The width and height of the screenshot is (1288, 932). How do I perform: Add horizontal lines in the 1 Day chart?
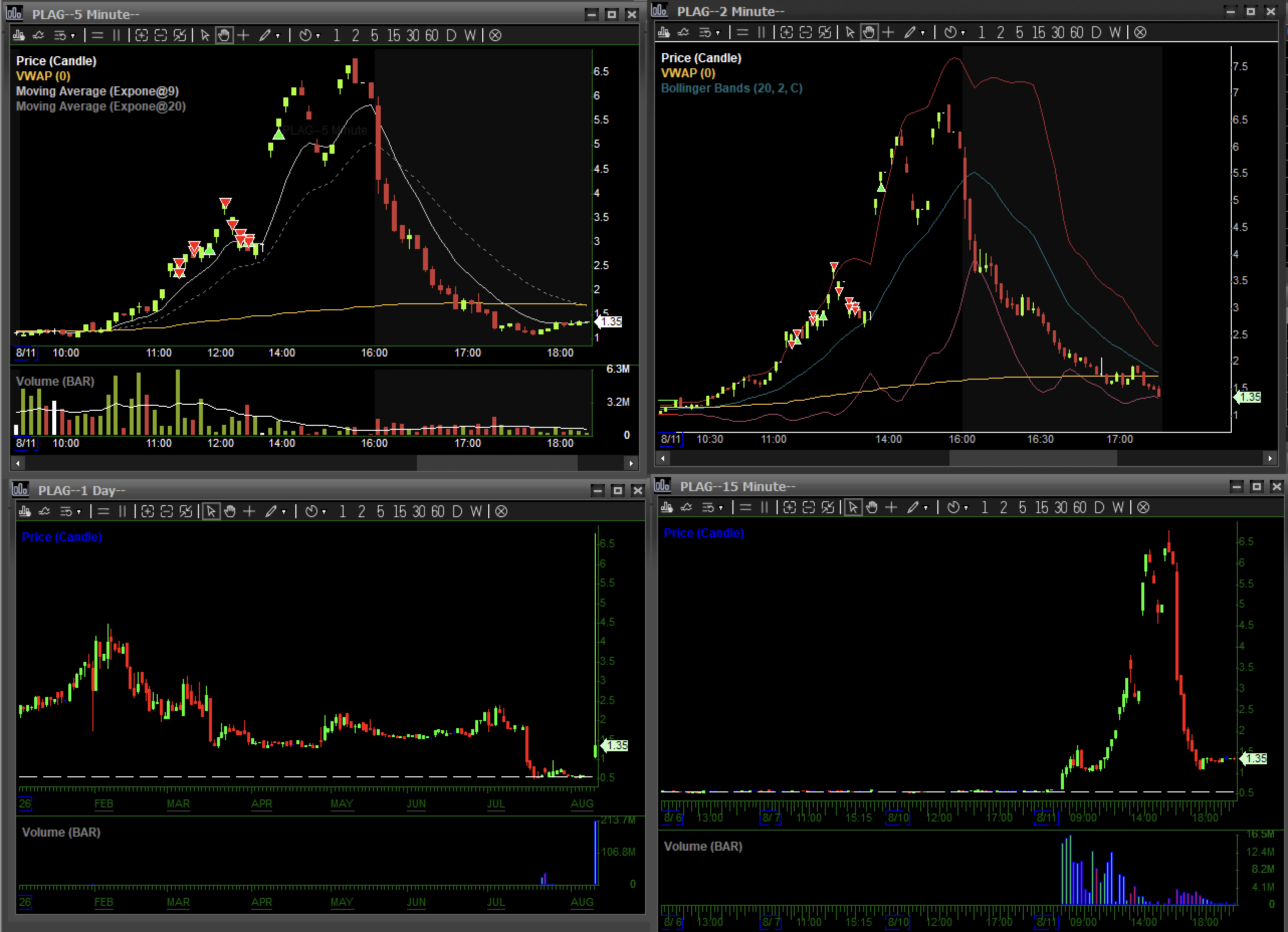[103, 511]
